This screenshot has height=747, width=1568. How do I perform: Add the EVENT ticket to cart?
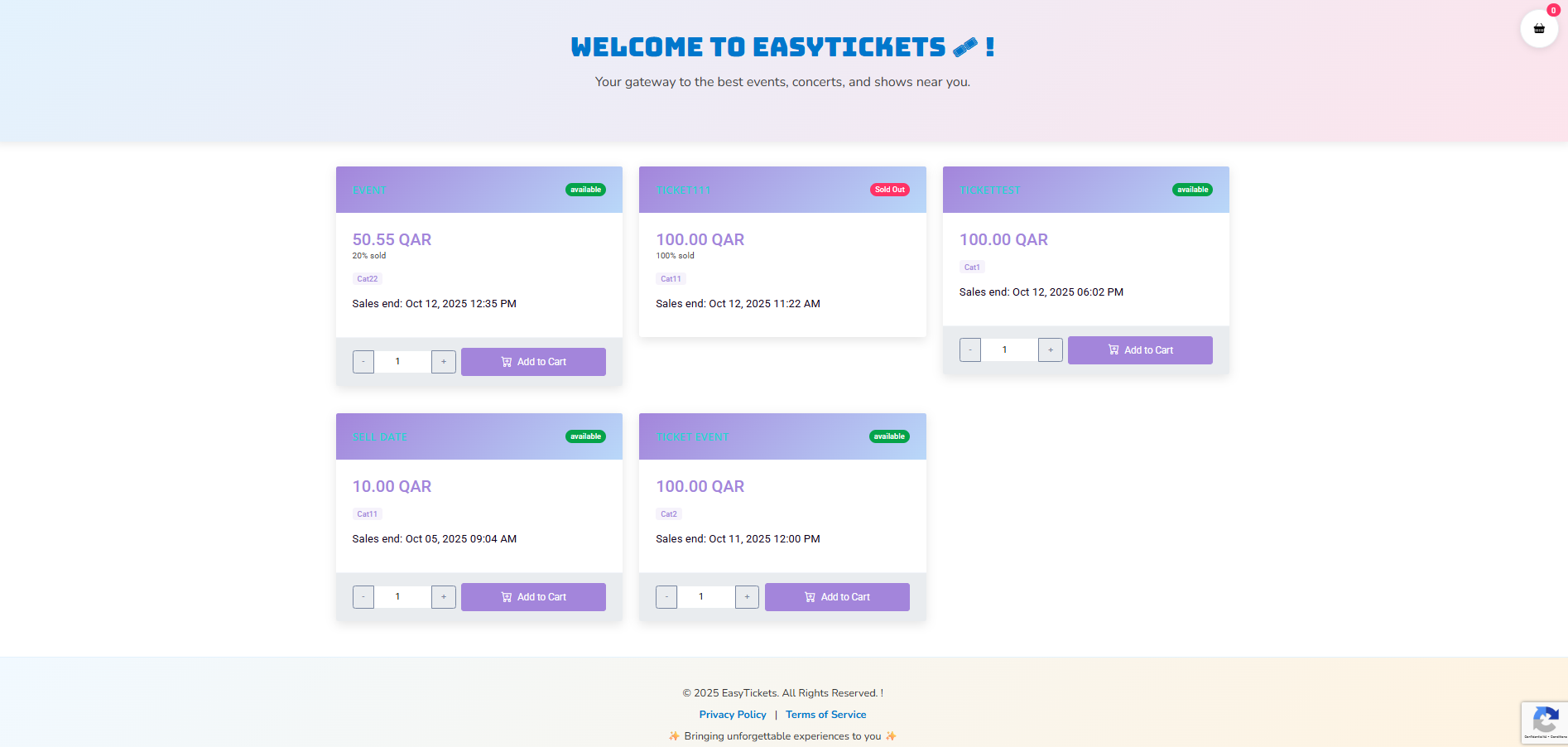coord(533,362)
